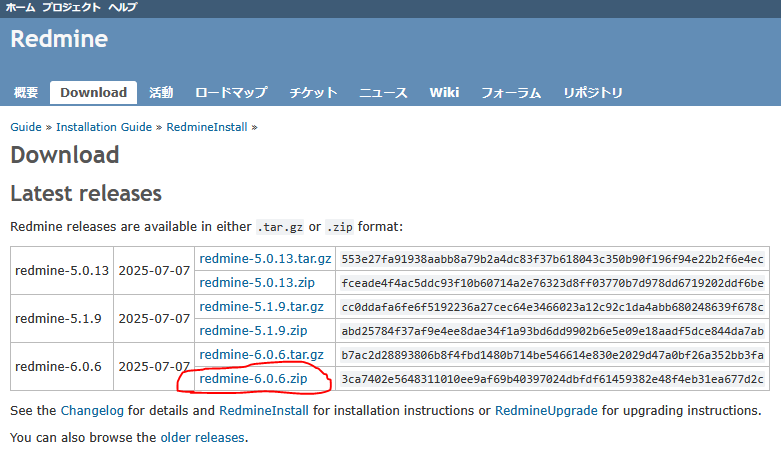Click the RedmineInstall breadcrumb link
This screenshot has height=457, width=781.
click(x=207, y=127)
